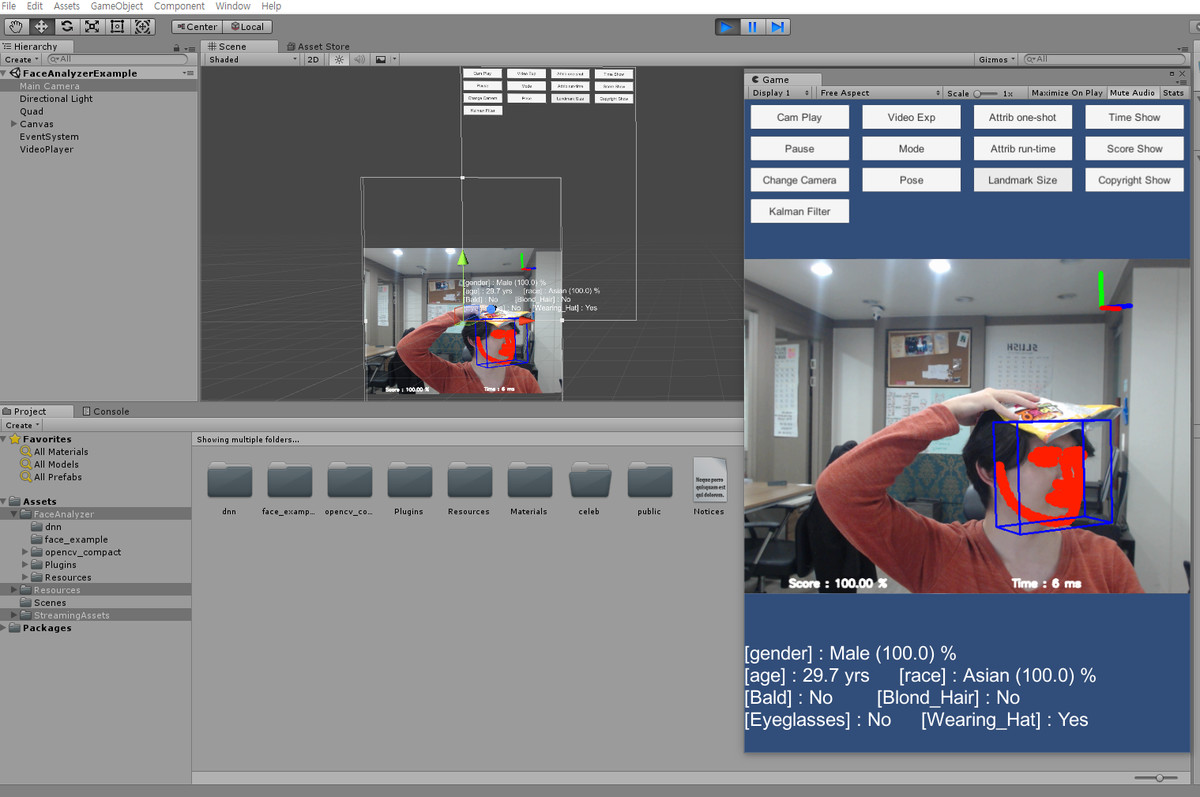This screenshot has height=797, width=1200.
Task: Click the Hierarchy panel lock icon
Action: tap(177, 47)
